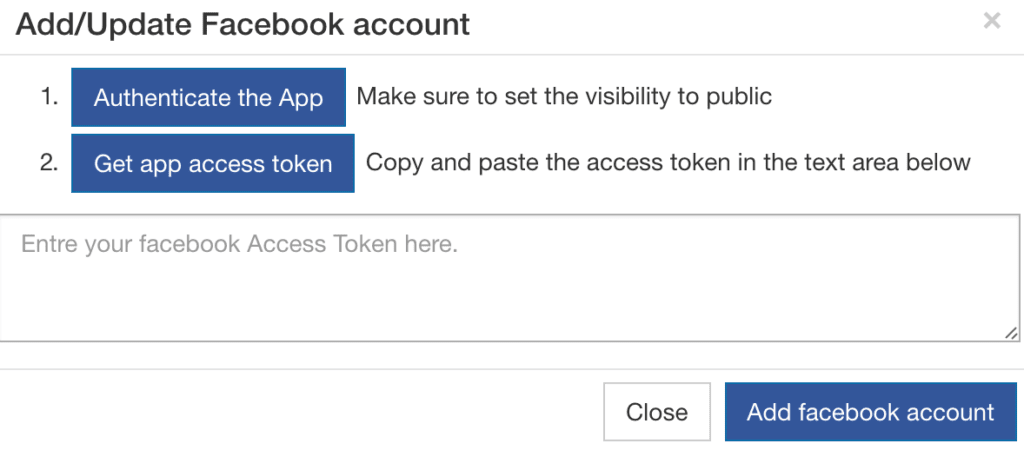Click the visibility to public instruction text
Screen dimensions: 1024x450
(564, 98)
